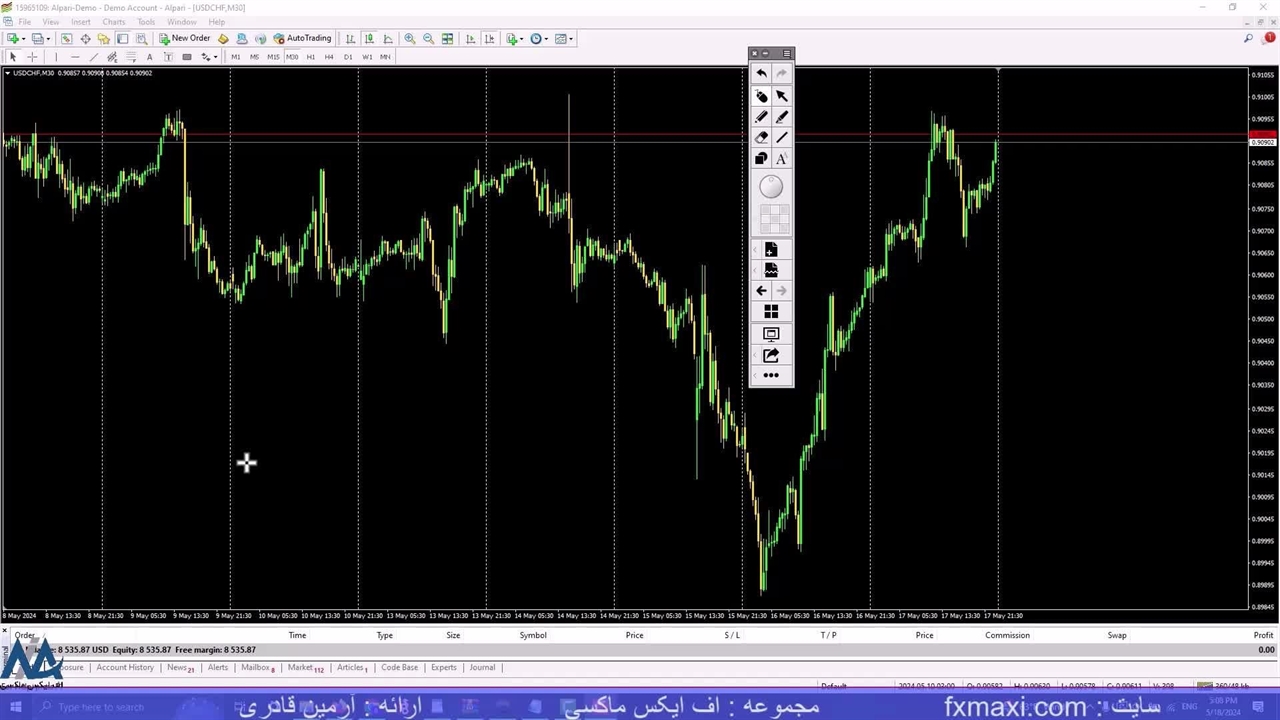Screen dimensions: 1280x720
Task: Open the annotation palette hamburger menu
Action: 787,54
